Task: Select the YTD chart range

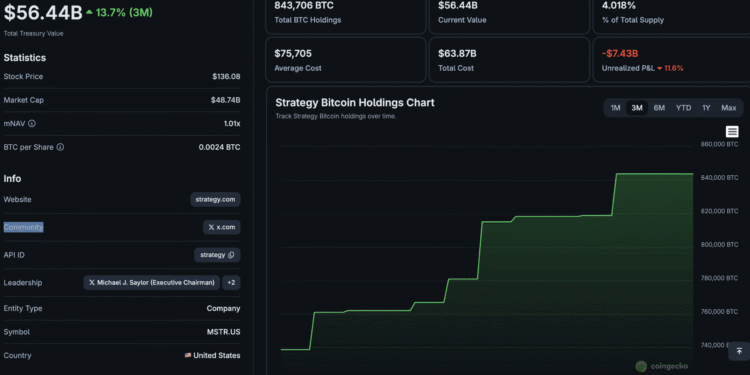Action: click(x=683, y=108)
